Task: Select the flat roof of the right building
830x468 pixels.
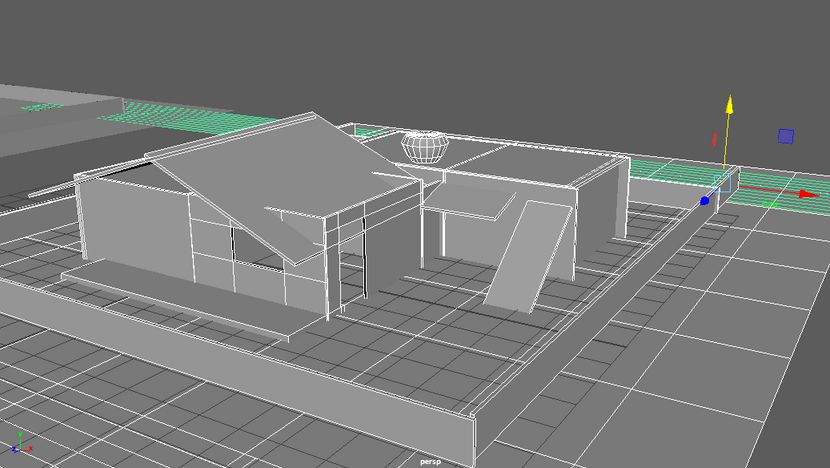Action: pos(535,166)
